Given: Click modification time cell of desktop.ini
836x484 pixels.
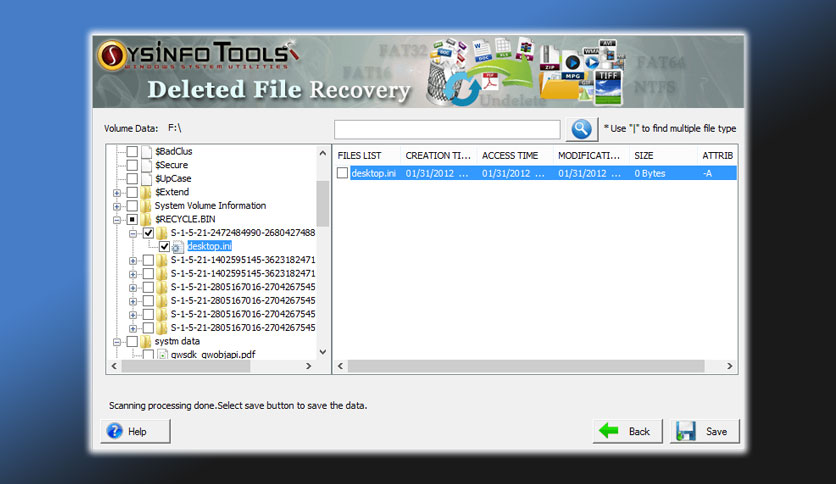Looking at the screenshot, I should [x=589, y=173].
